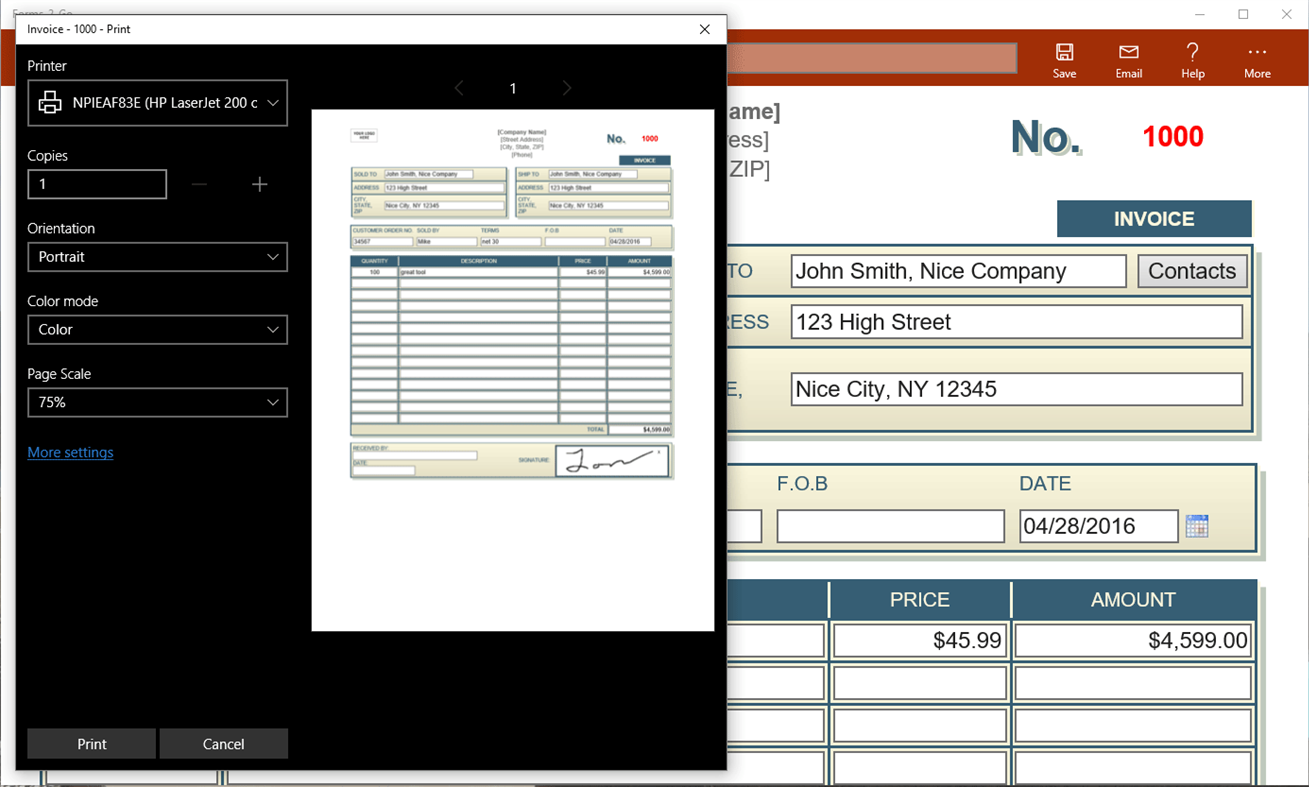Cancel the print dialog
Screen dimensions: 1309x787
pyautogui.click(x=223, y=744)
